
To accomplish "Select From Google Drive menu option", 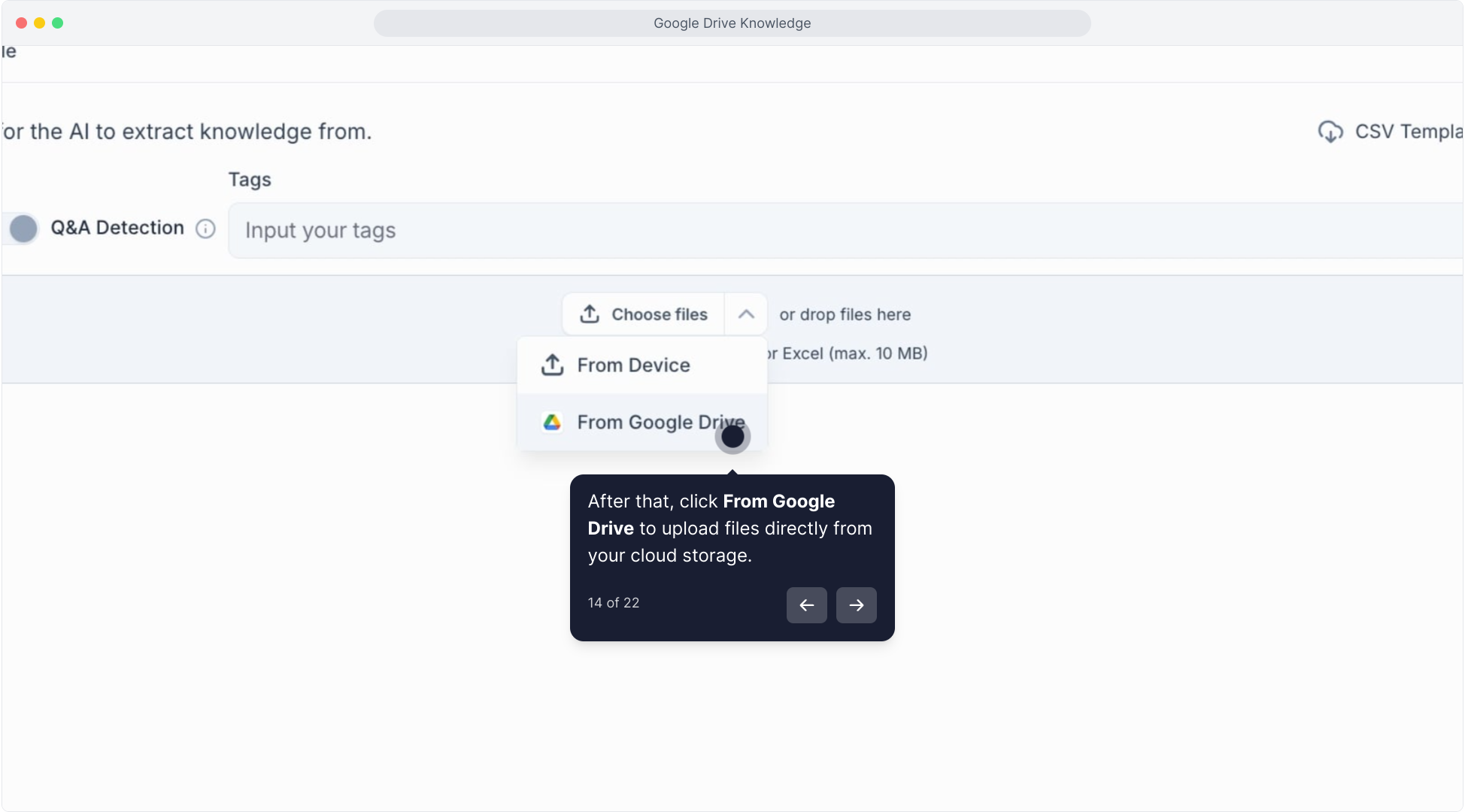I will tap(647, 423).
